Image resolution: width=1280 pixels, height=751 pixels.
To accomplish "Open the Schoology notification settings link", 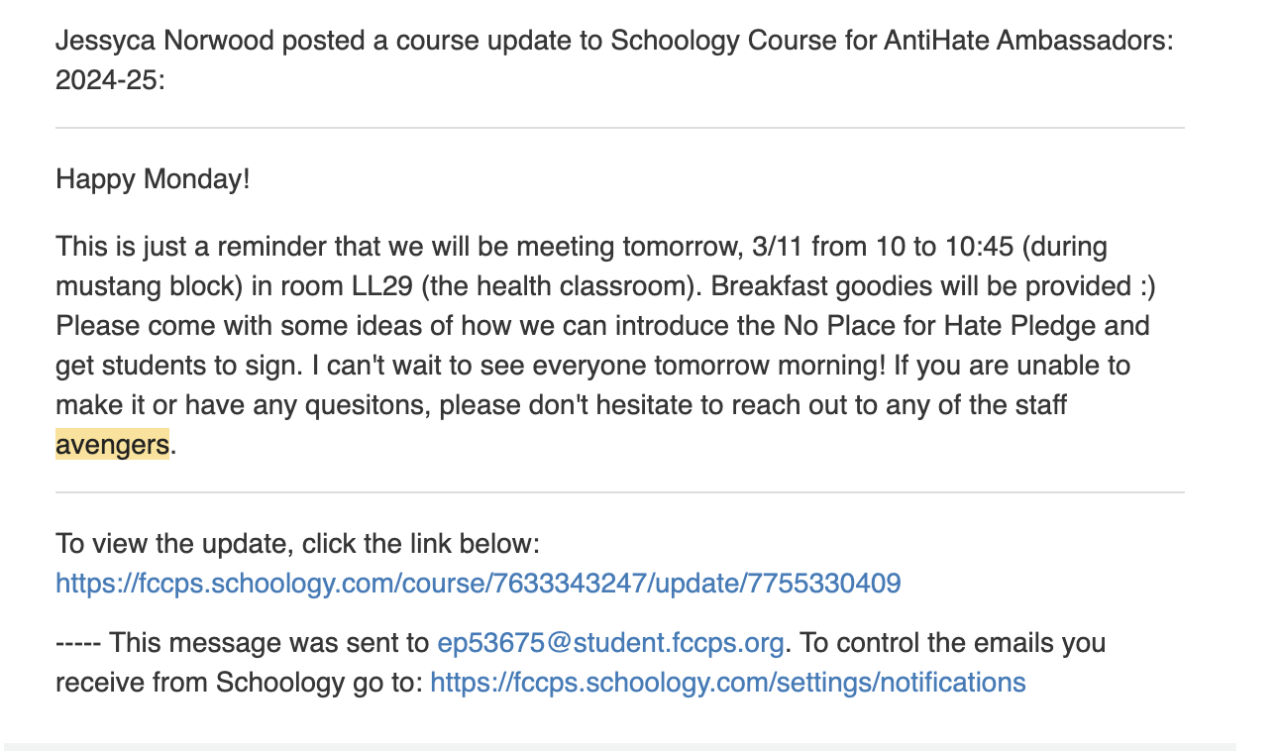I will [x=727, y=682].
